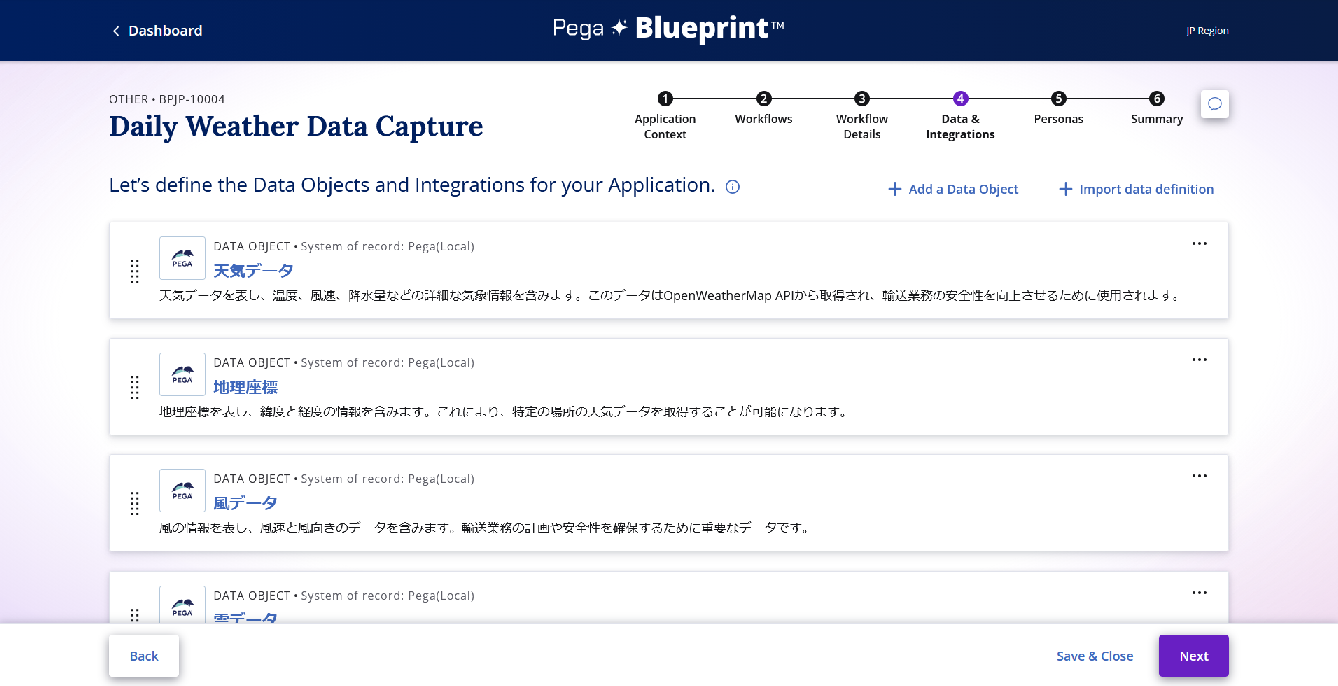Grab drag handle of 天気データ card
This screenshot has height=686, width=1338.
(134, 271)
